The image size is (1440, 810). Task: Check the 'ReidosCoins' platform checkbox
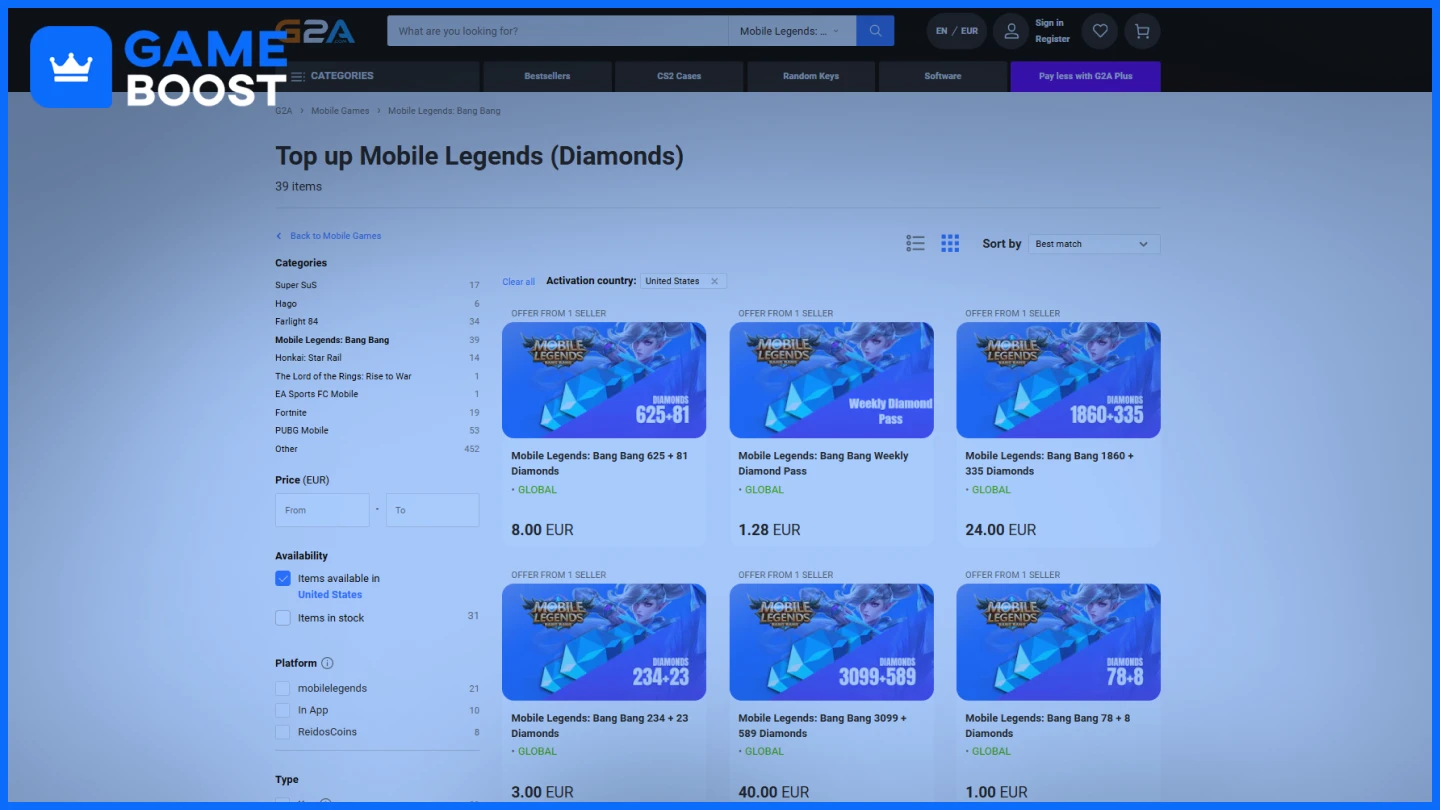(x=283, y=732)
